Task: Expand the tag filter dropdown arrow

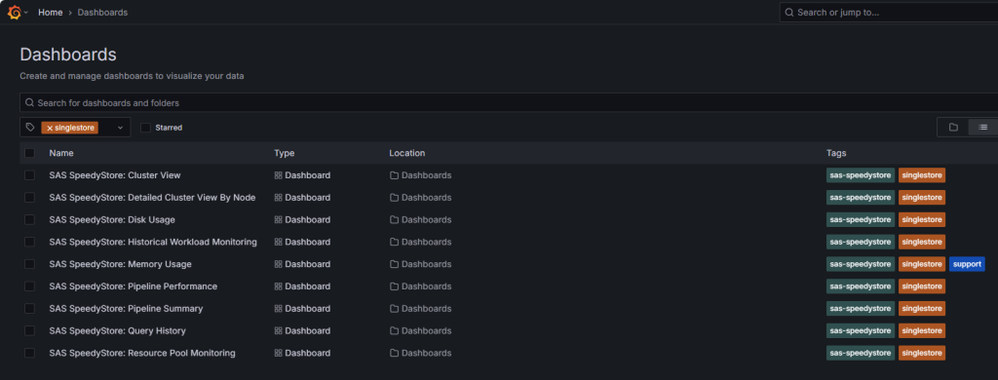Action: [120, 128]
